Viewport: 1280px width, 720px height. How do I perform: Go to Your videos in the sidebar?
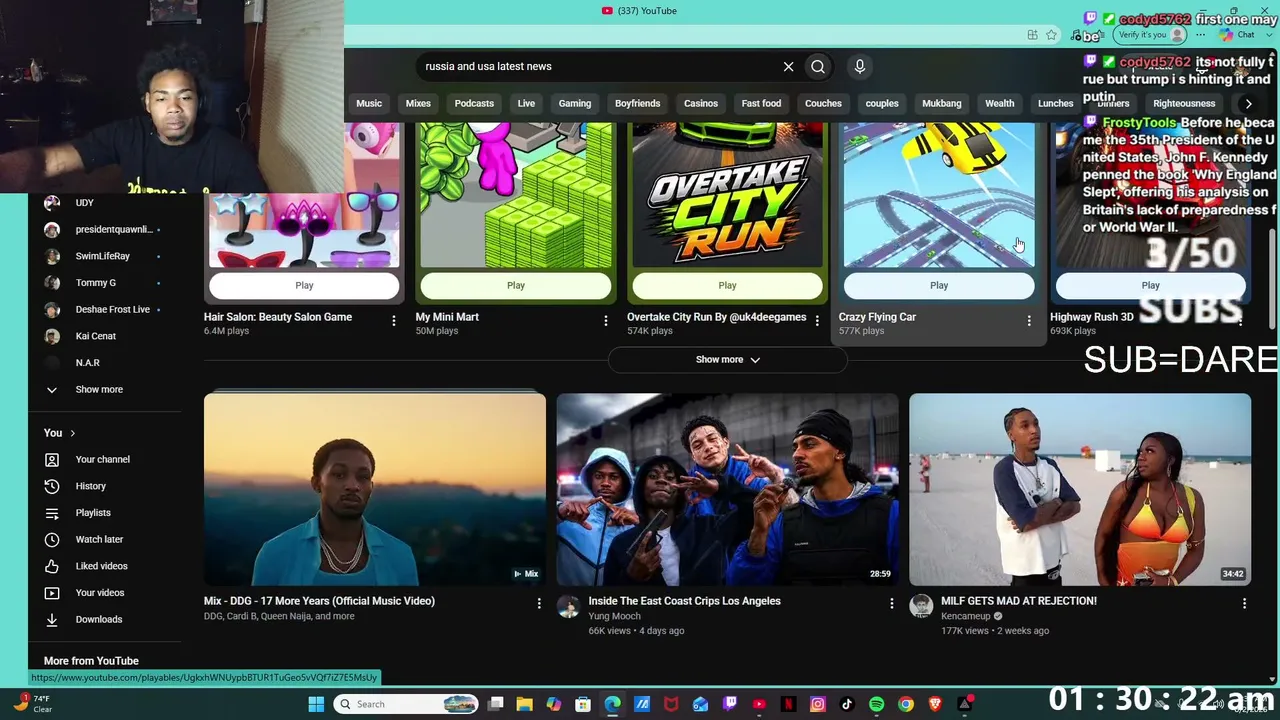100,593
